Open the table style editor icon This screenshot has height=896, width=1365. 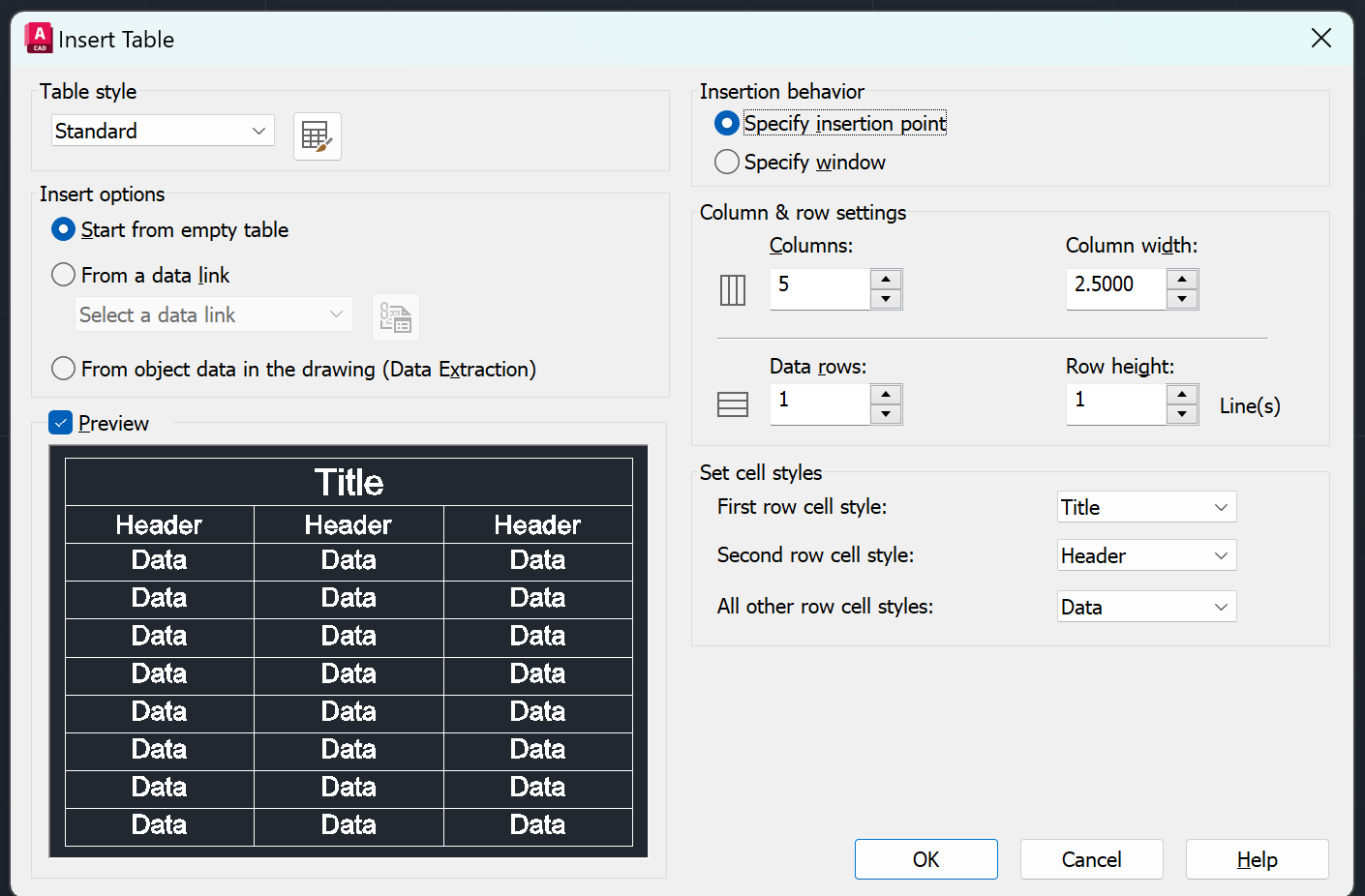[317, 135]
